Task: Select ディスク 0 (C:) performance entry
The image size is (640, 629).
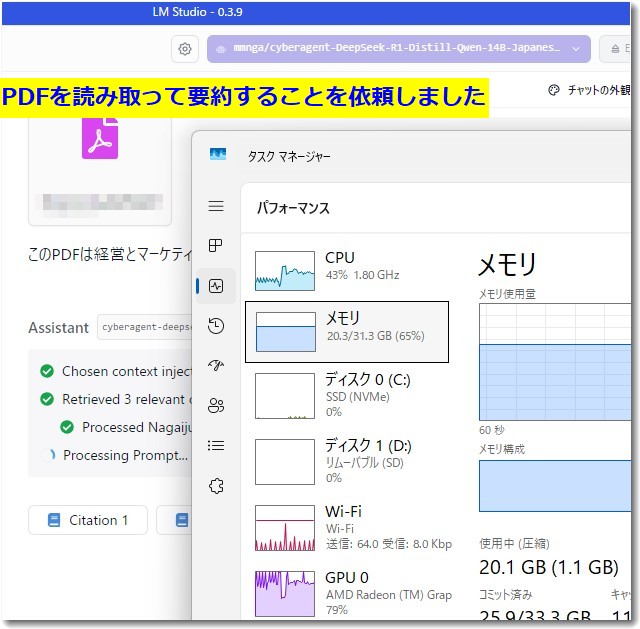Action: click(347, 396)
